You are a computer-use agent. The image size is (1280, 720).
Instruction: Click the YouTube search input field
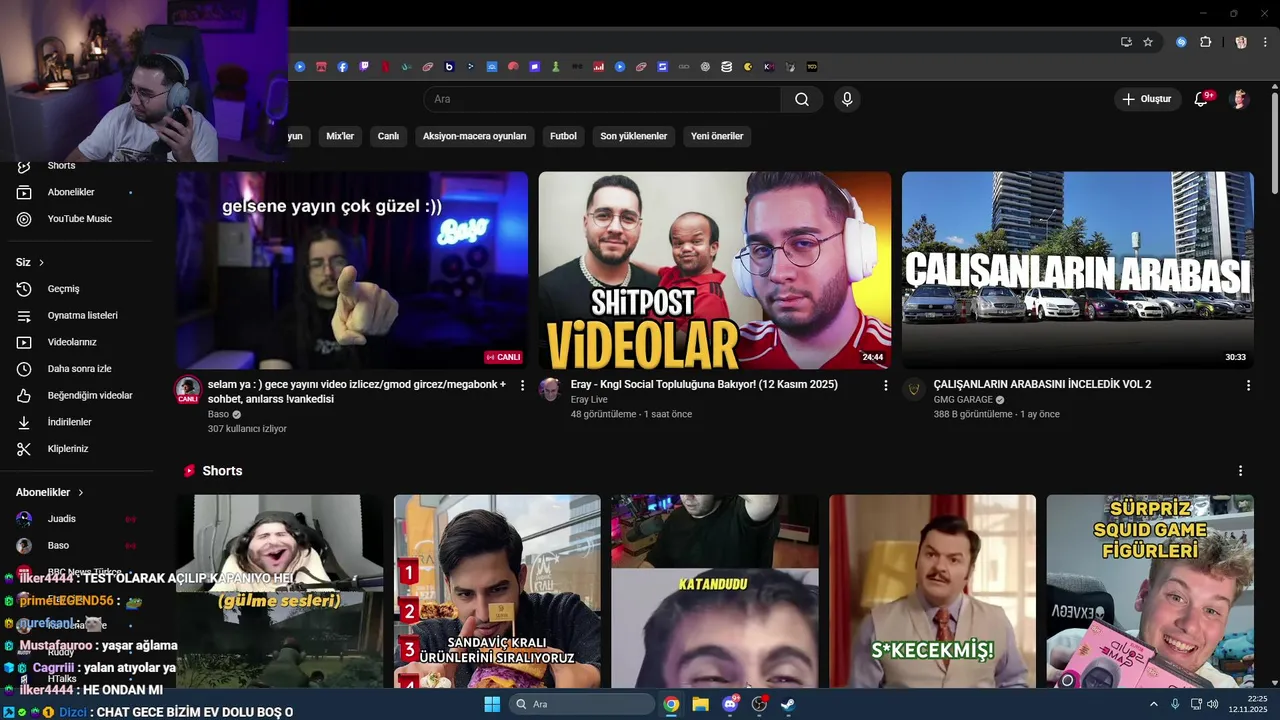(603, 99)
